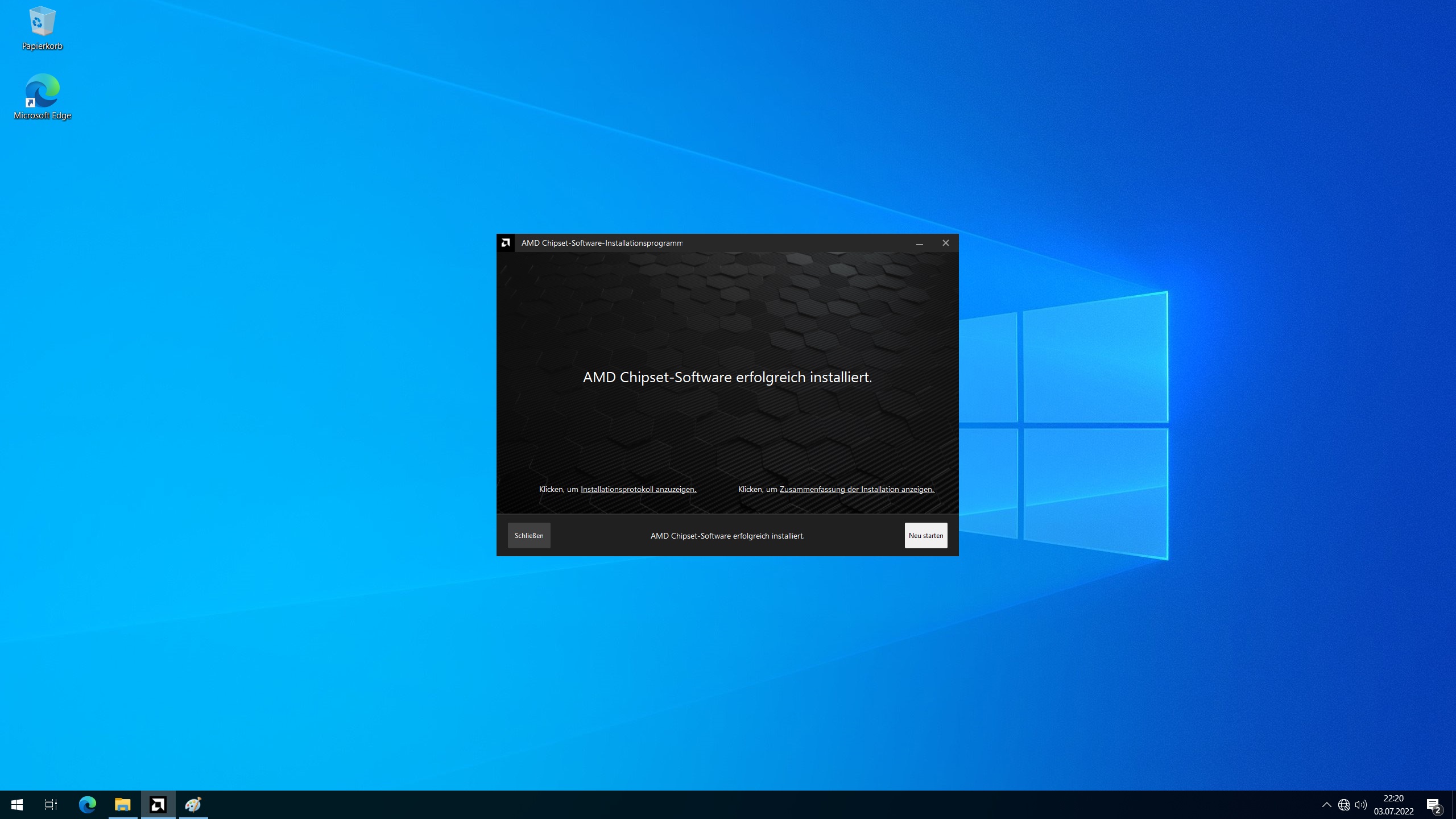The height and width of the screenshot is (819, 1456).
Task: Open notification center with two notifications
Action: 1433,805
